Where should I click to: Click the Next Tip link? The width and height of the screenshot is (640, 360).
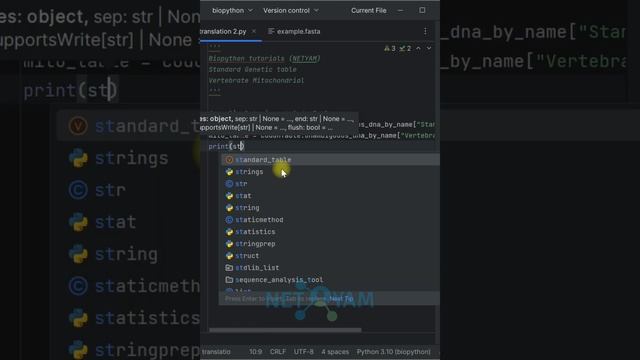(341, 299)
